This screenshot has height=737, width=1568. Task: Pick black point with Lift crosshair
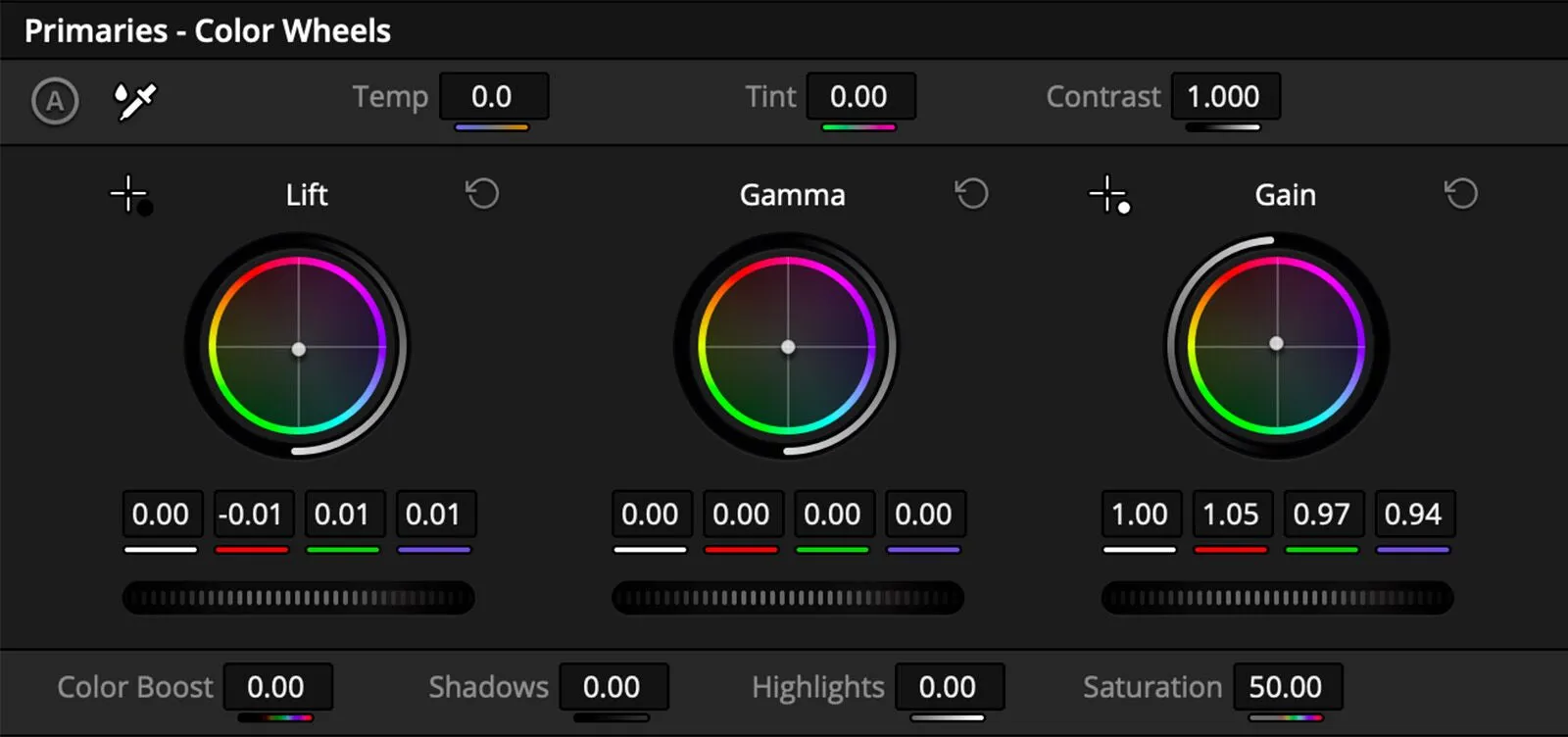[x=130, y=195]
